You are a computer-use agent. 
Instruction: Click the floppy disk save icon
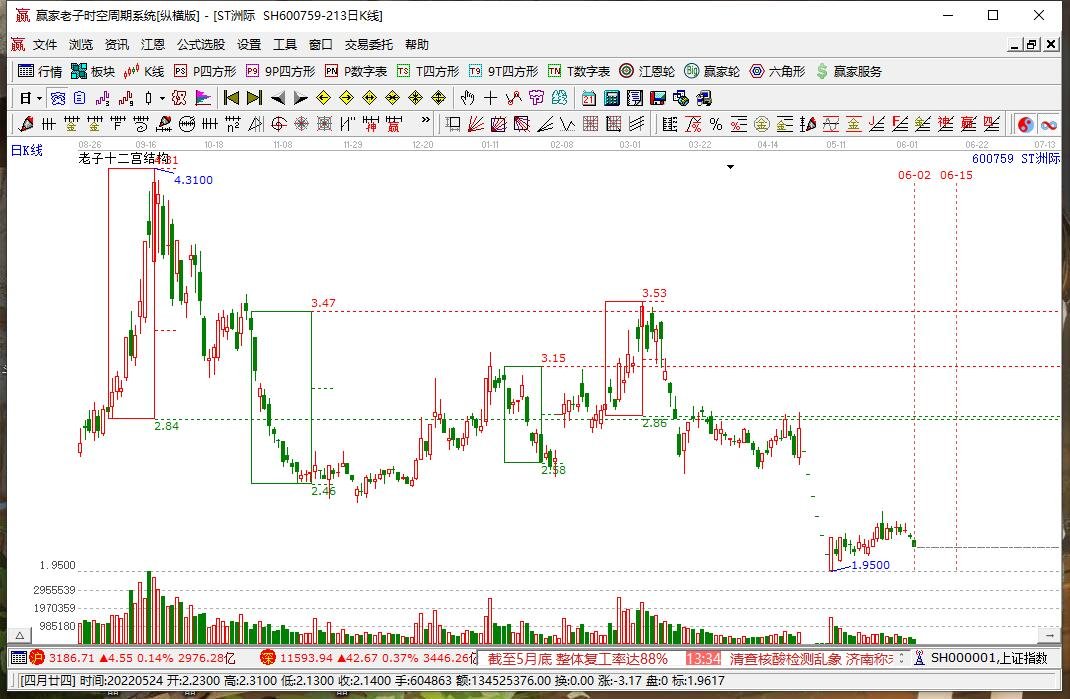[x=658, y=98]
